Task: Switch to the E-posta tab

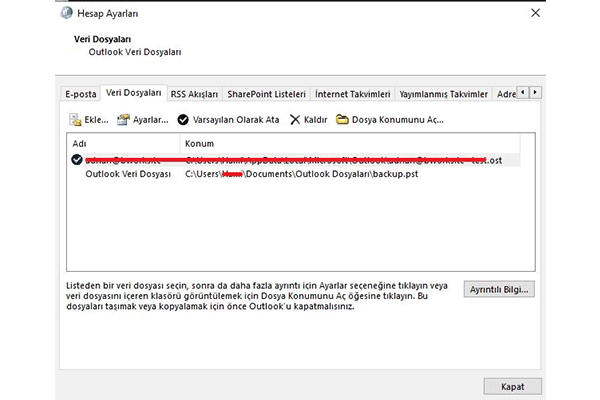Action: [x=81, y=94]
